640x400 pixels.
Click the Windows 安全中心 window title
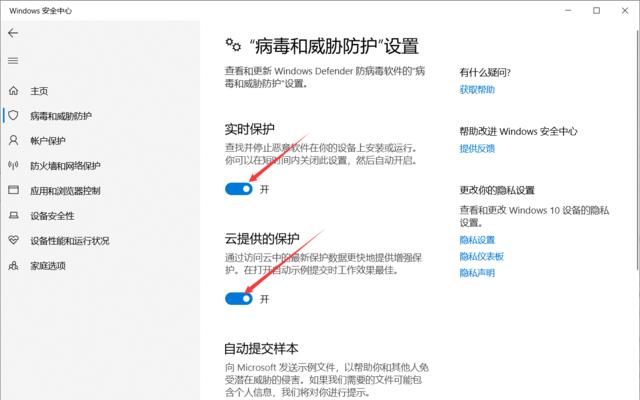pyautogui.click(x=40, y=11)
